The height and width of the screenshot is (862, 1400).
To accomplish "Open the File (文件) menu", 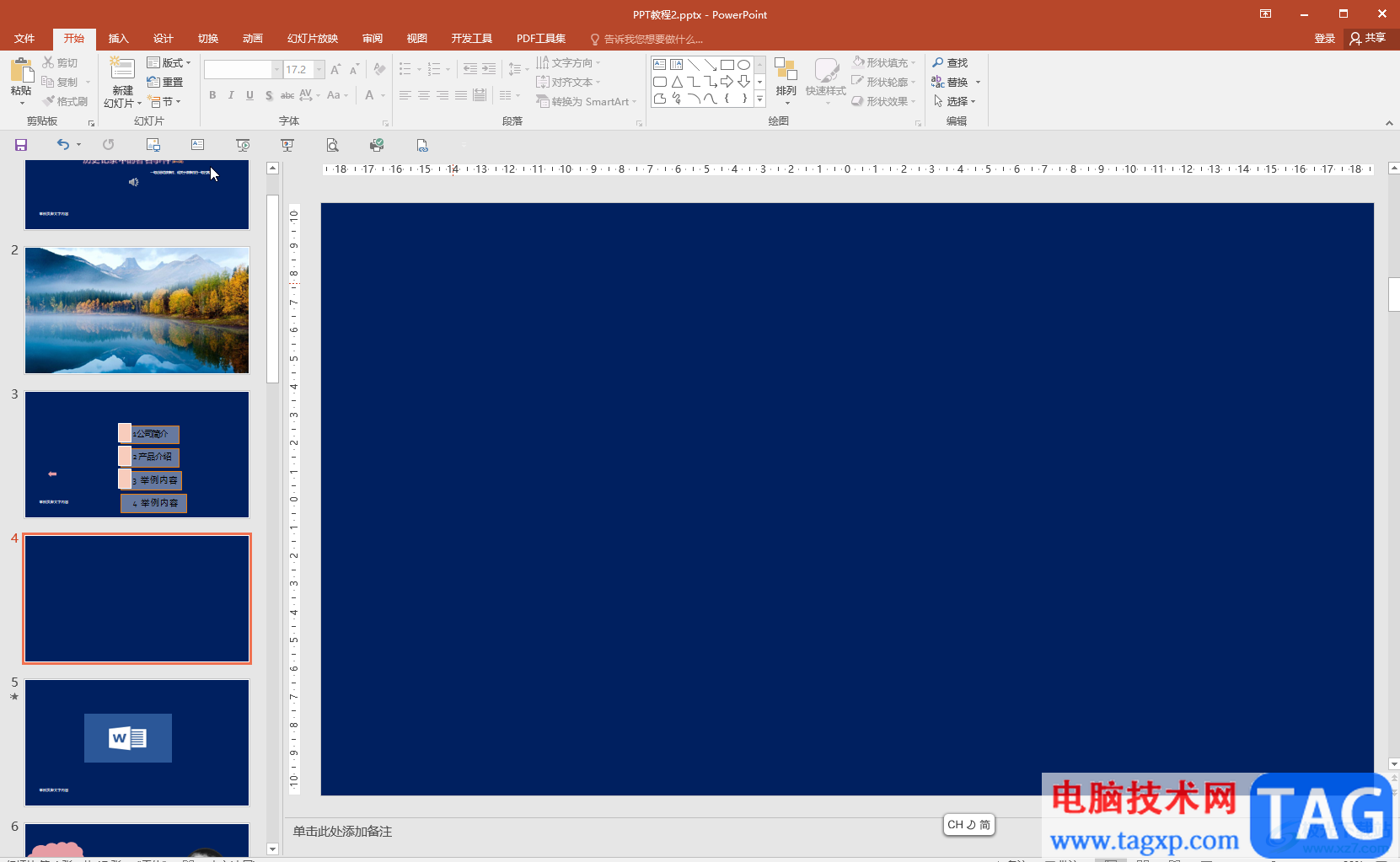I will coord(24,39).
